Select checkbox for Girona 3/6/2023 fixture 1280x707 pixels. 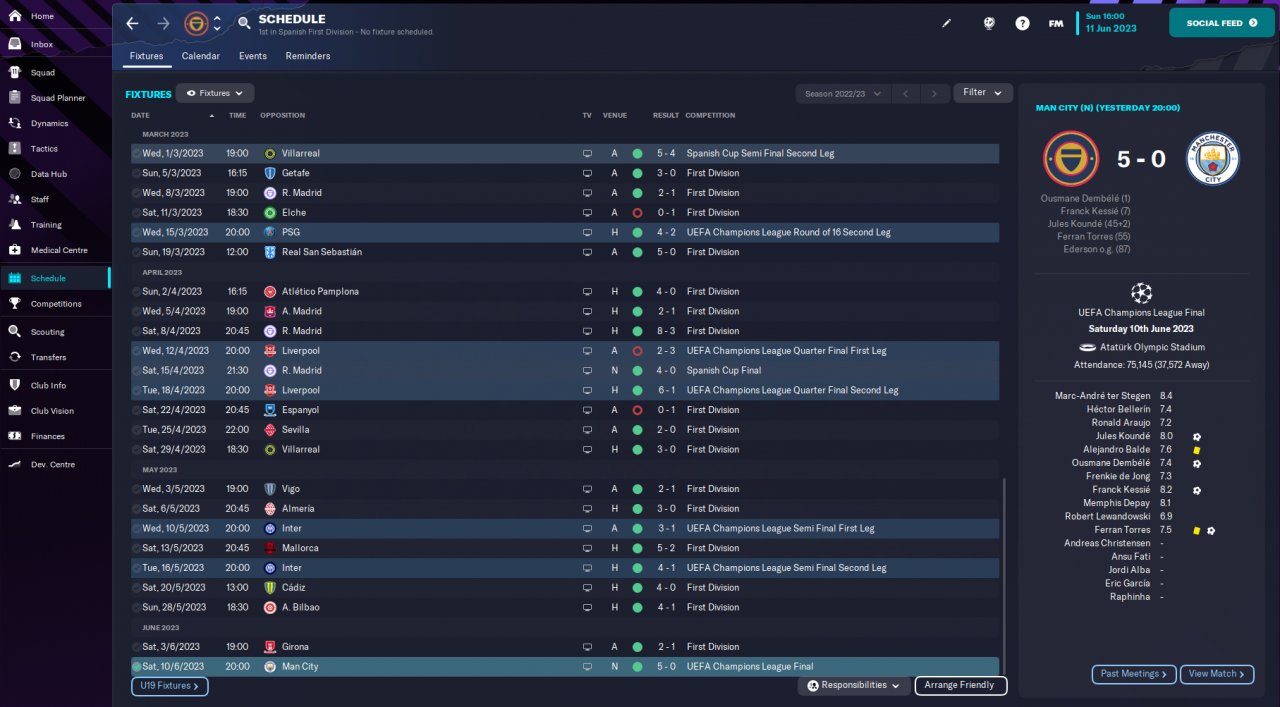136,647
